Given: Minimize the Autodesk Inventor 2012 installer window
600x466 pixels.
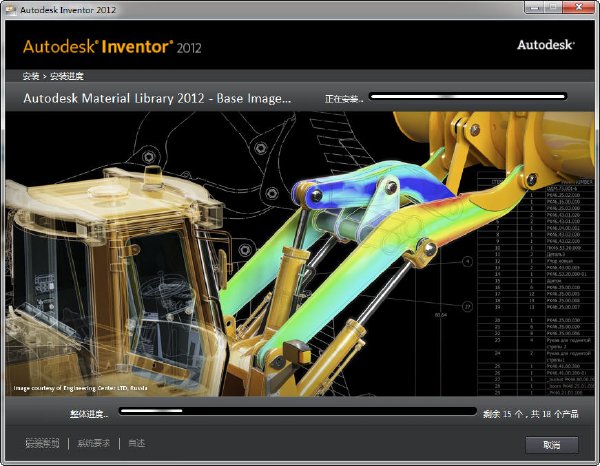Looking at the screenshot, I should click(534, 7).
